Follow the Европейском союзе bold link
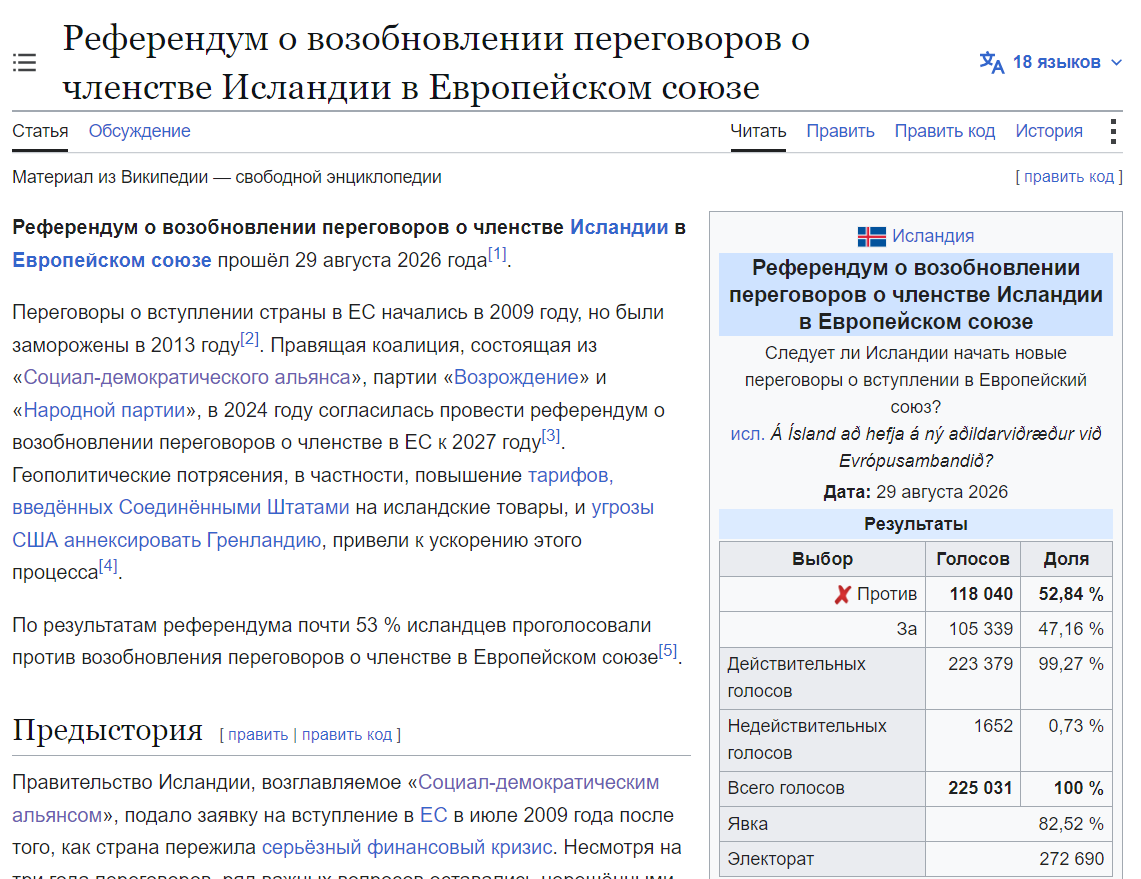 [x=112, y=260]
